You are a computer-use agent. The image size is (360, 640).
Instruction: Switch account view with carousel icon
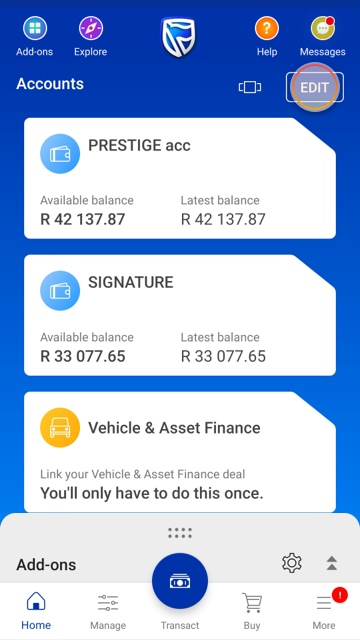click(250, 87)
